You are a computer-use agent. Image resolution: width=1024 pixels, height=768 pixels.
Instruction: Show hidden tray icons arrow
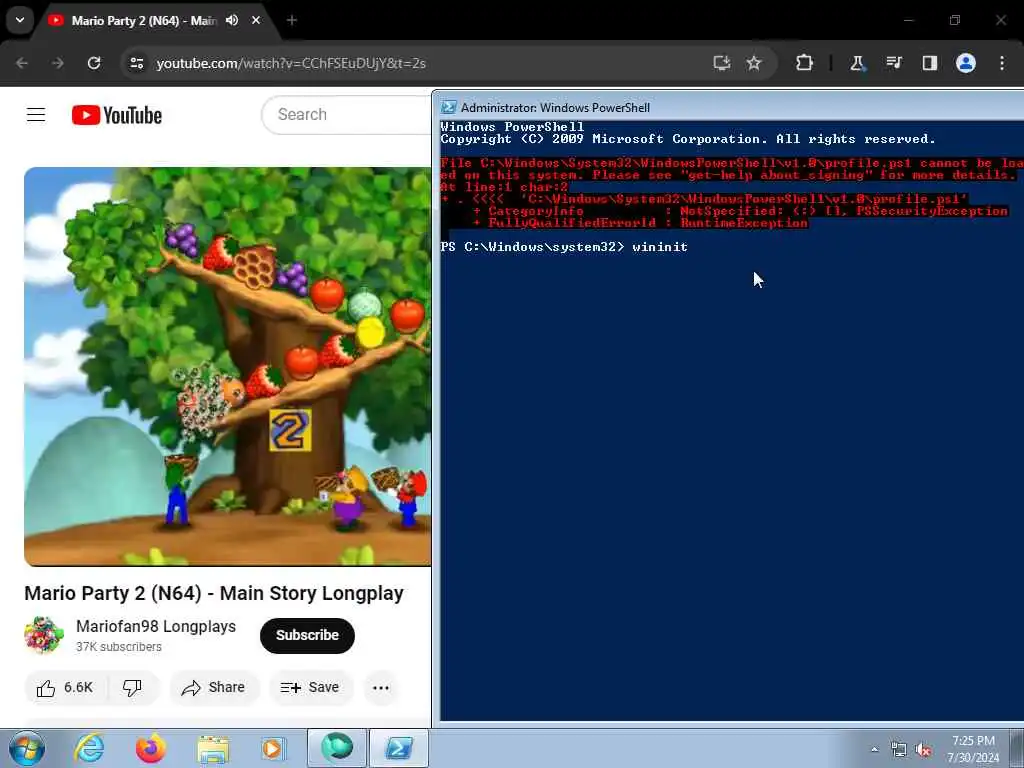tap(874, 749)
